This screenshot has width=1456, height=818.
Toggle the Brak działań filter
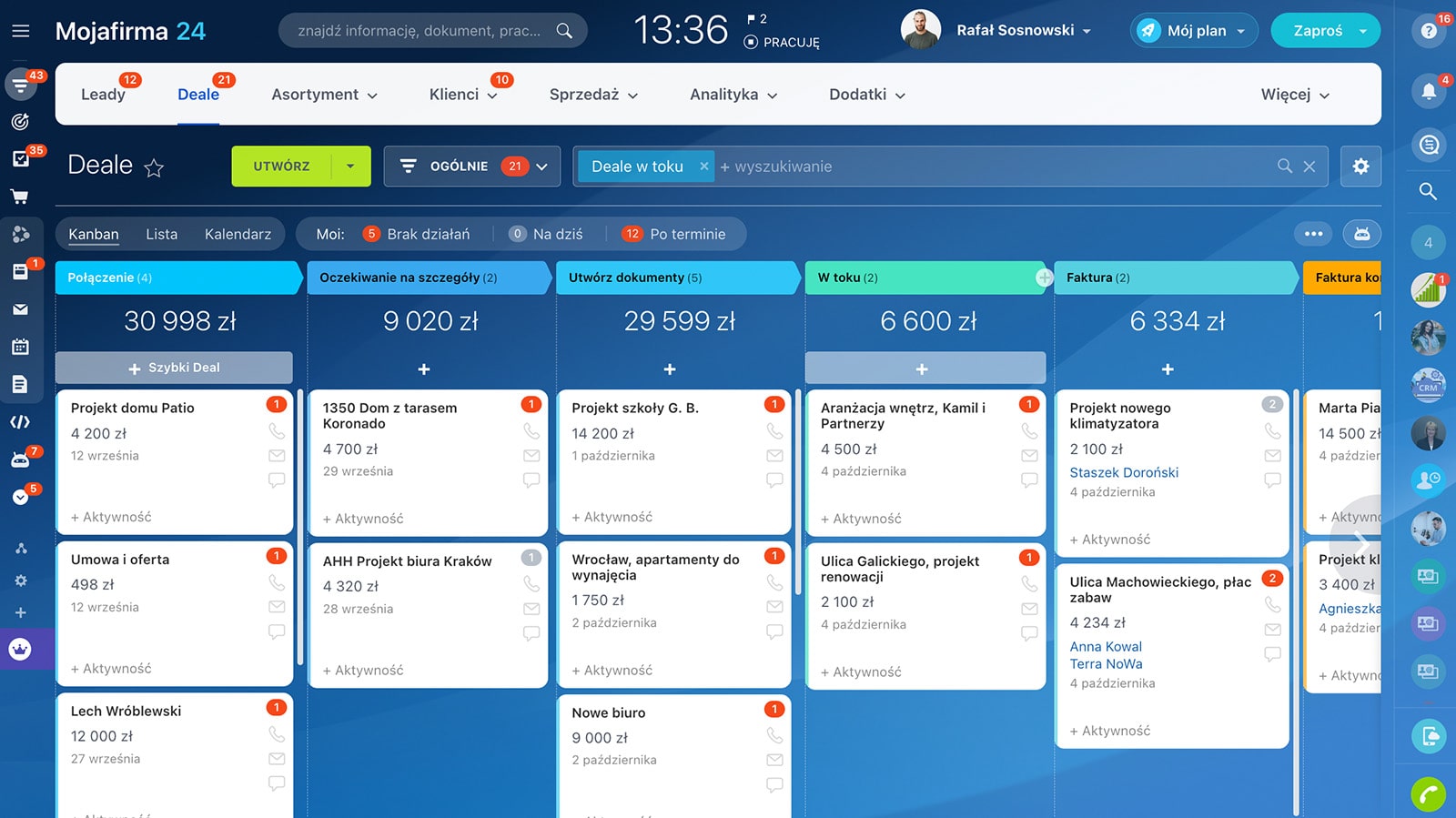(x=418, y=234)
